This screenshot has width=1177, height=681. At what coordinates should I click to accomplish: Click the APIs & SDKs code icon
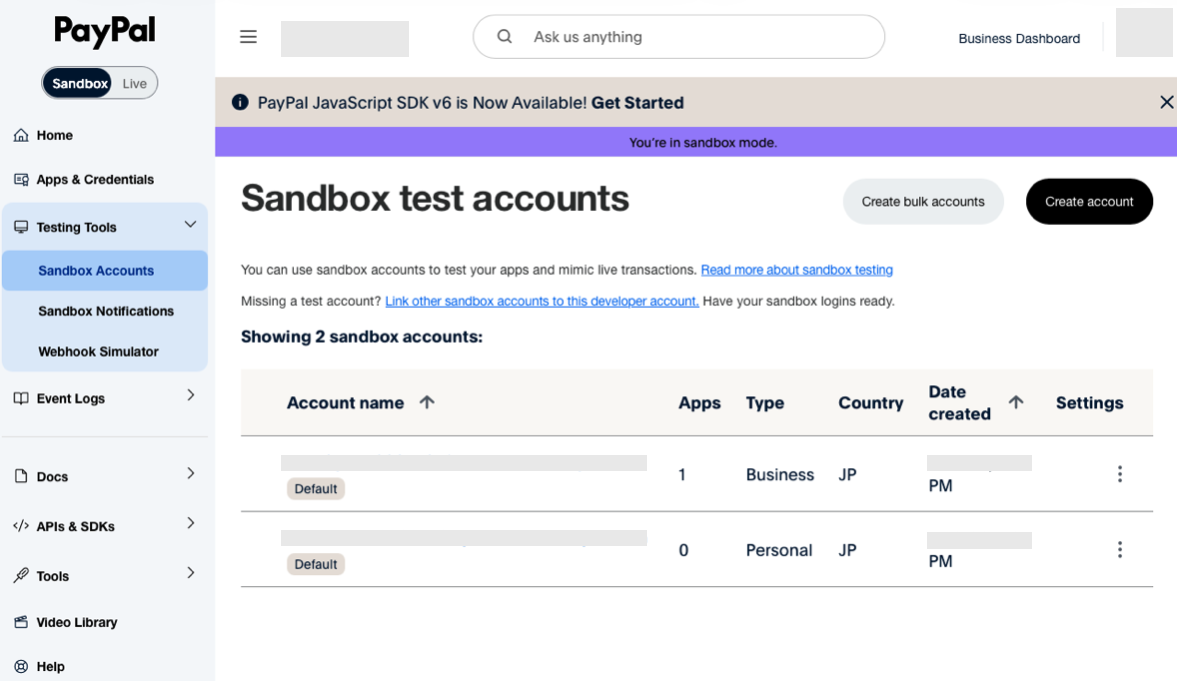tap(21, 526)
